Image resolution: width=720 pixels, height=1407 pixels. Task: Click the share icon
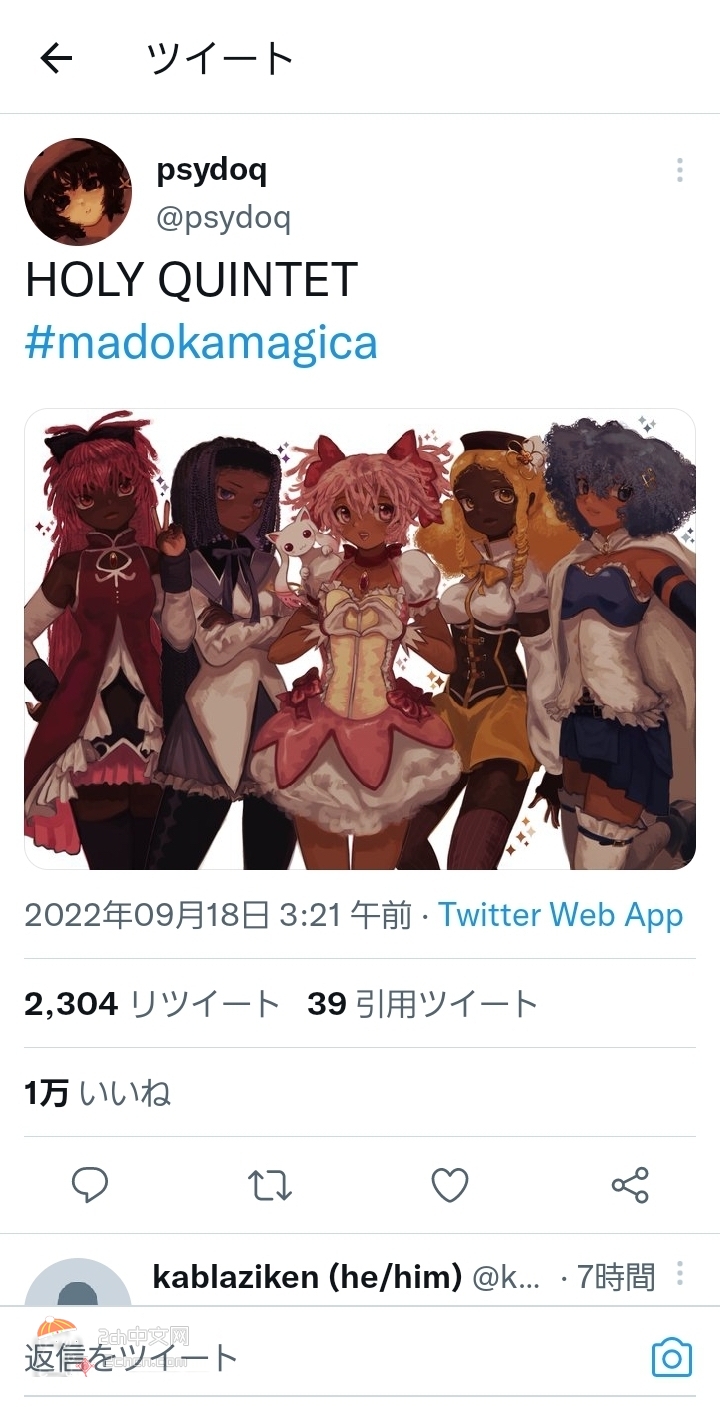point(630,1186)
